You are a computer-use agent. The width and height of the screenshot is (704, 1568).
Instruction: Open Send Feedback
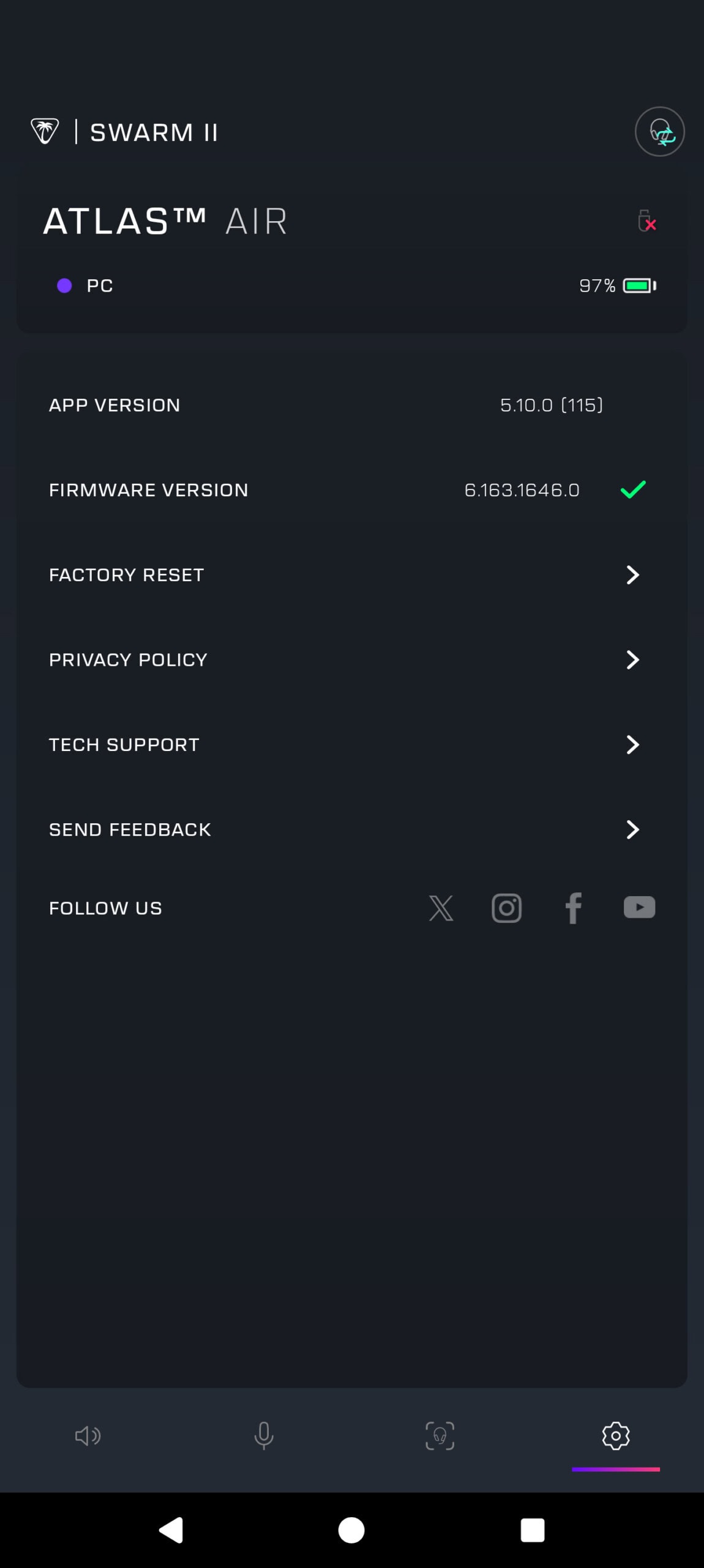coord(632,830)
